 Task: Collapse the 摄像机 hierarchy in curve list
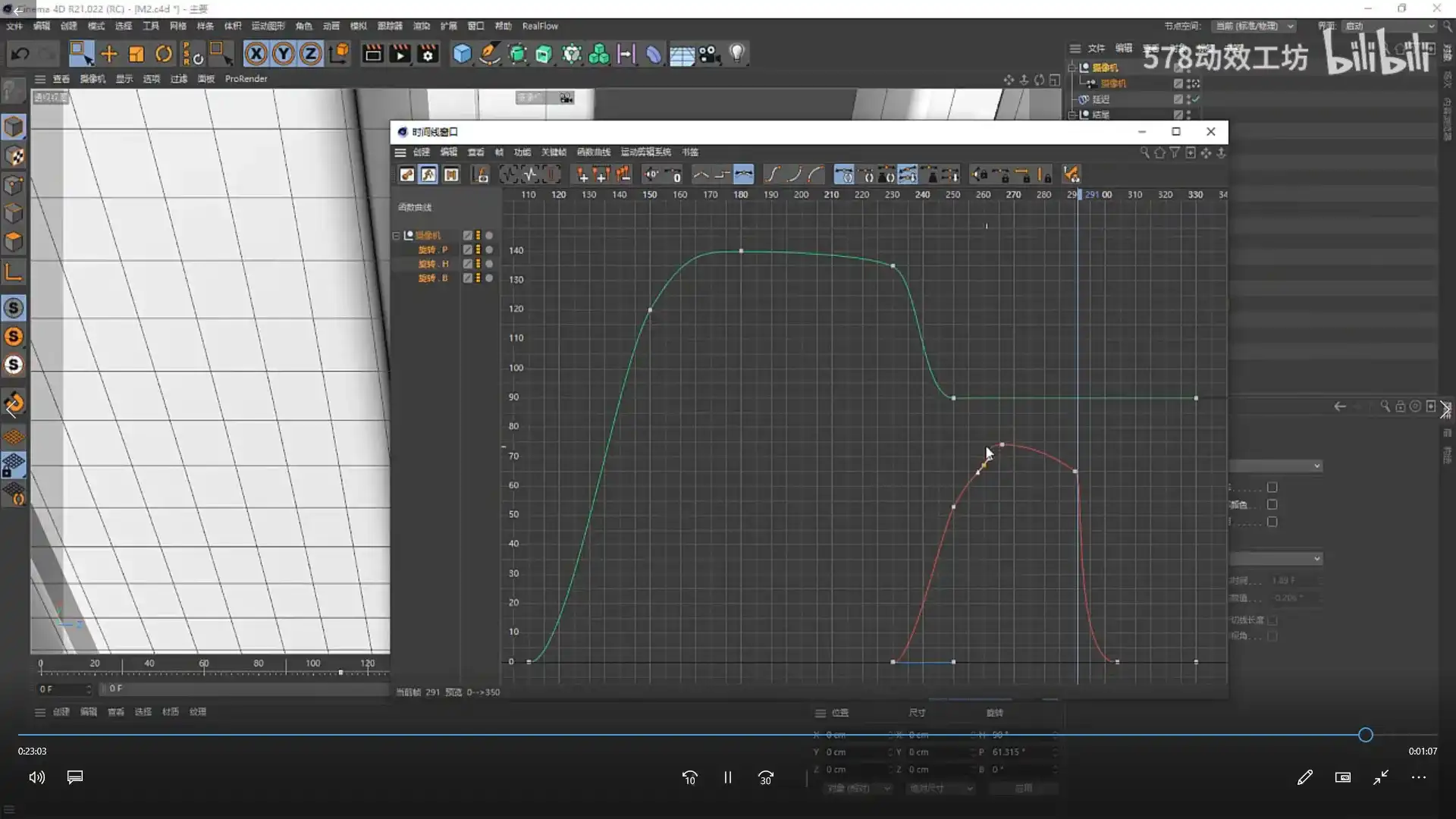pos(395,235)
